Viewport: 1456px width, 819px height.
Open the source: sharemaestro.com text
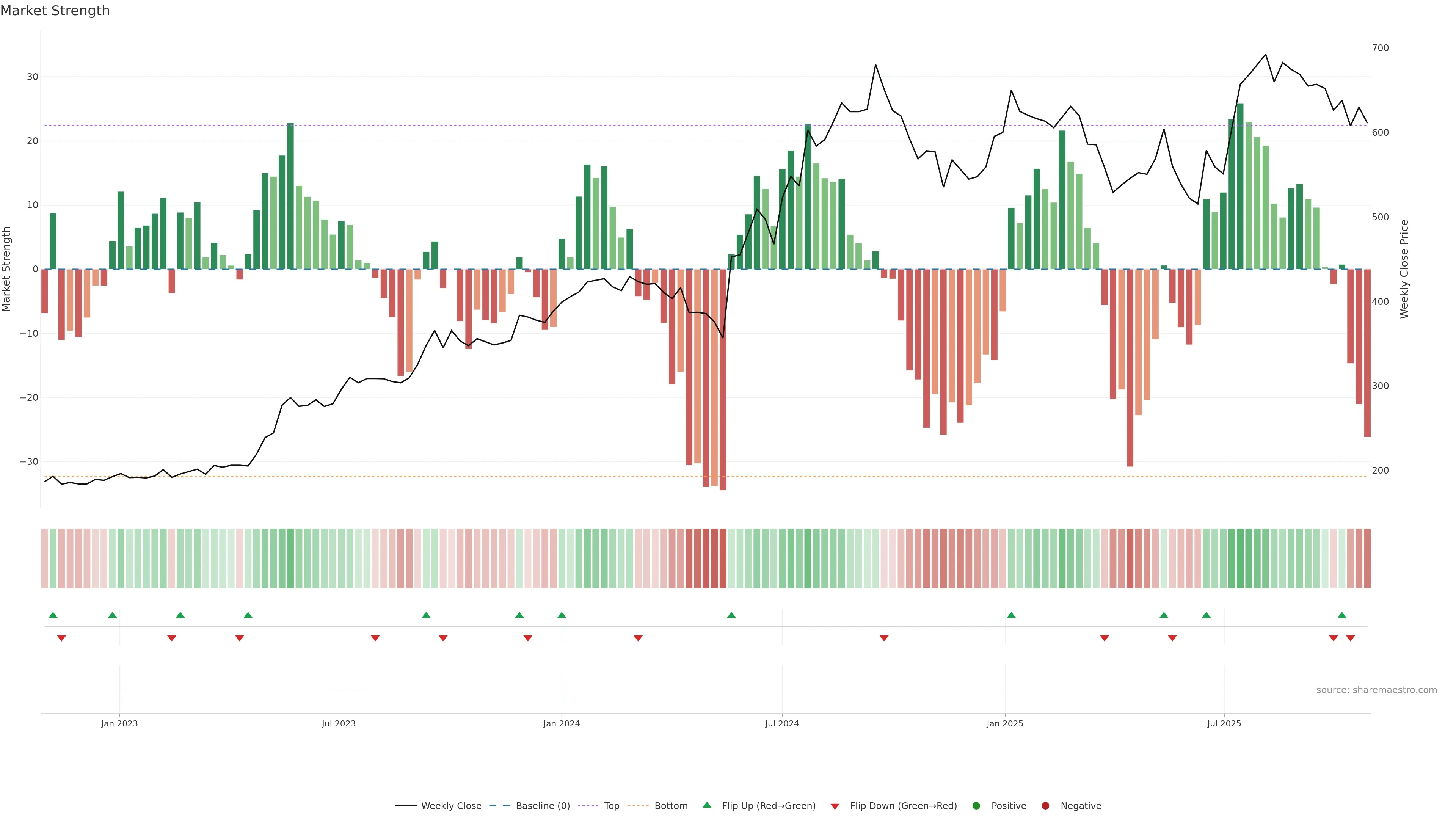click(1376, 690)
